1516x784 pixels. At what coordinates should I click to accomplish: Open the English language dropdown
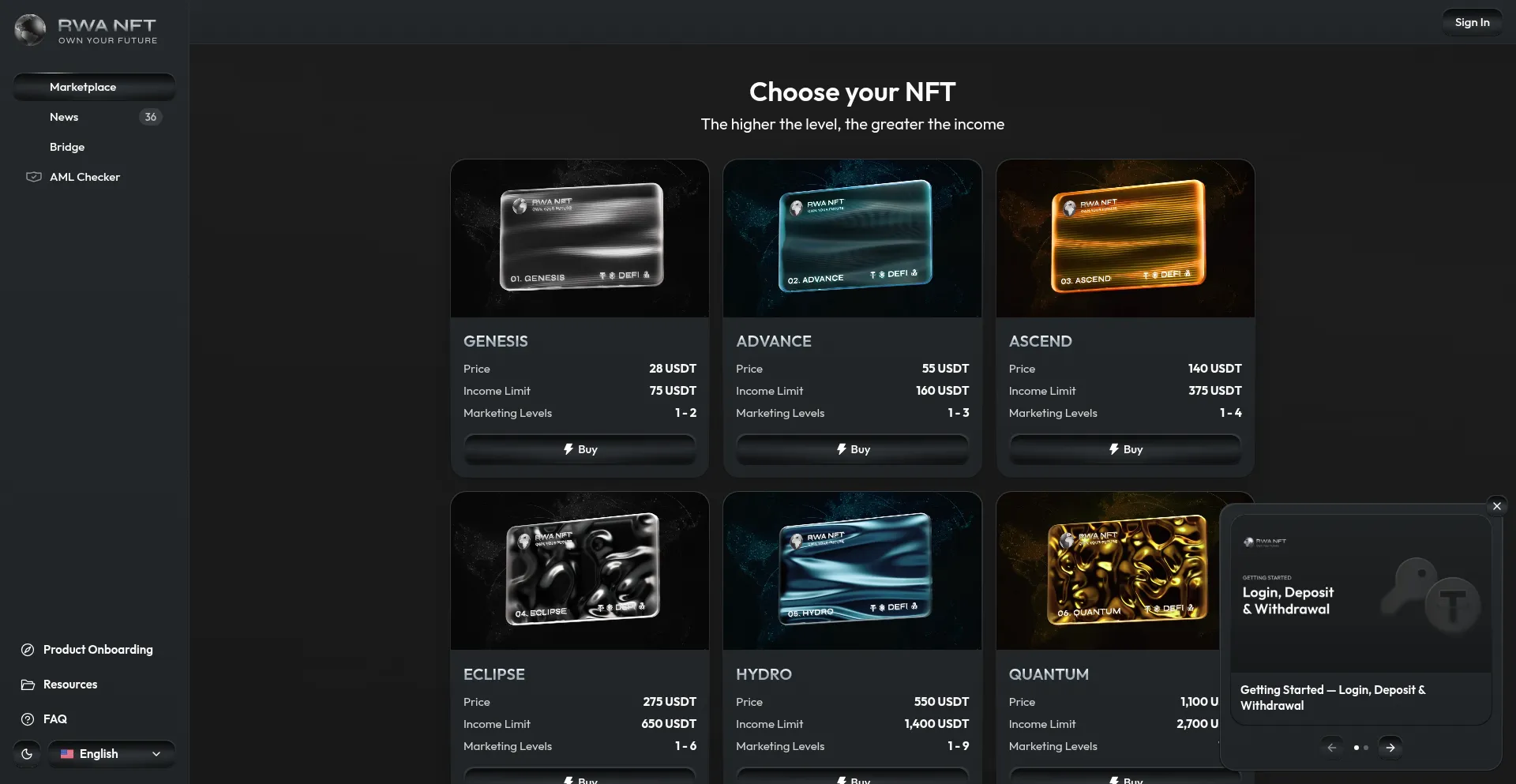coord(111,754)
